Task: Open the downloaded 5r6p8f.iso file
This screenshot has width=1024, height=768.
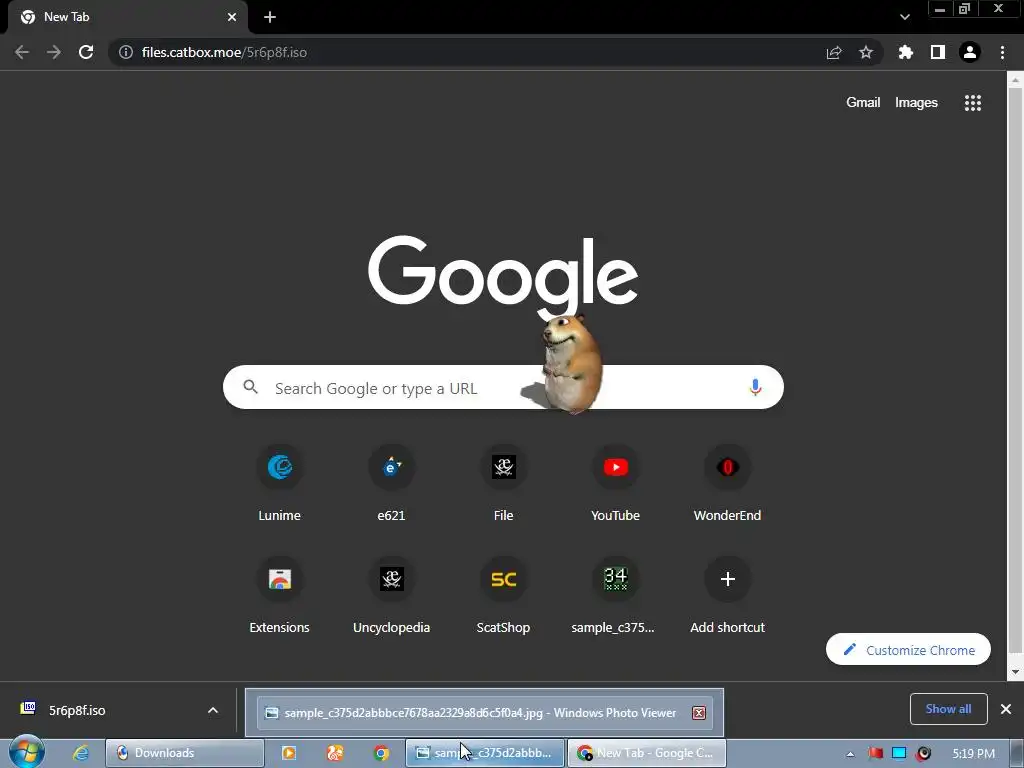Action: (77, 710)
